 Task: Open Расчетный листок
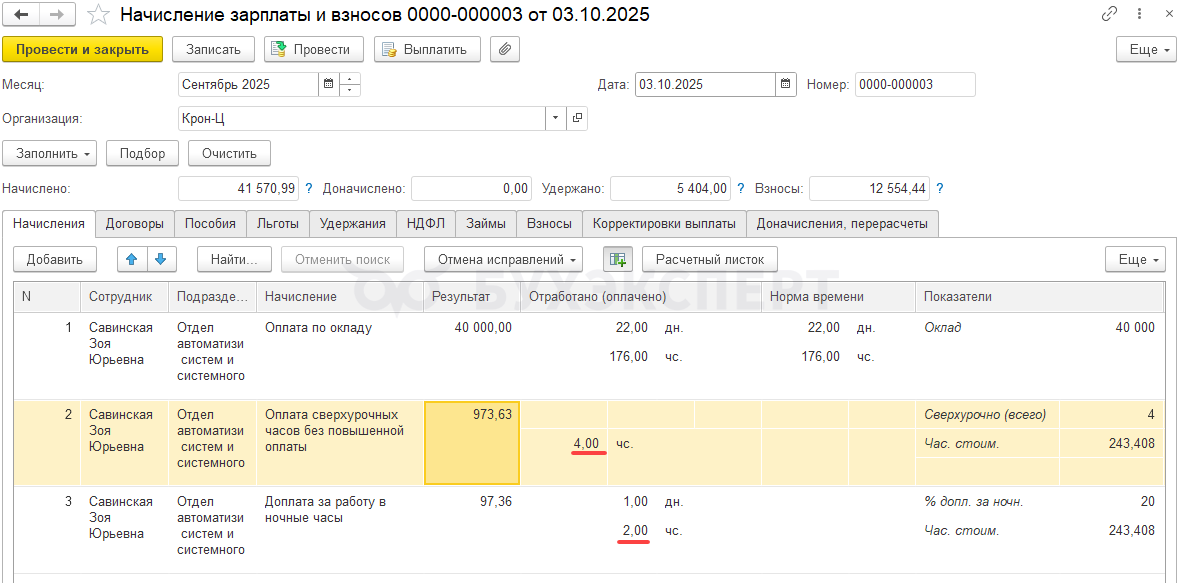(x=710, y=259)
